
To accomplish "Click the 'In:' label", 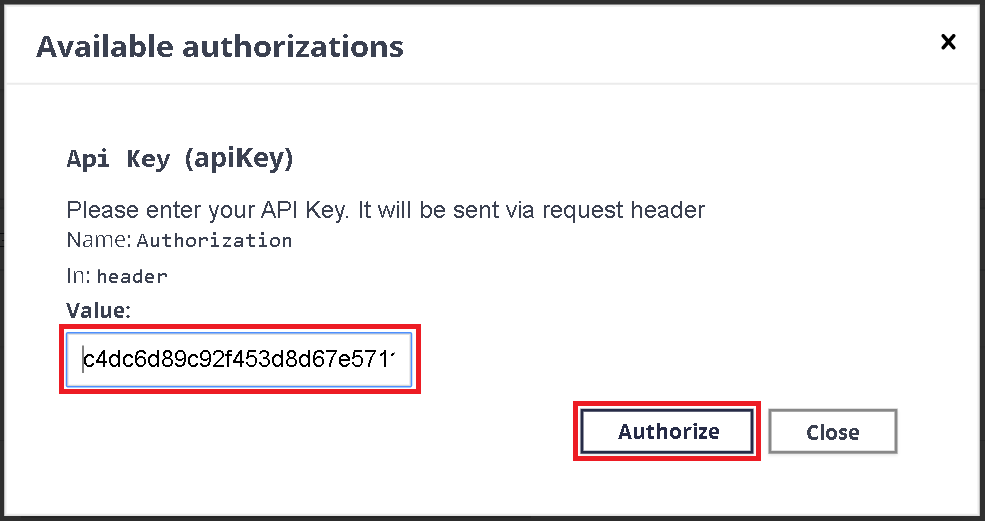I will [78, 276].
